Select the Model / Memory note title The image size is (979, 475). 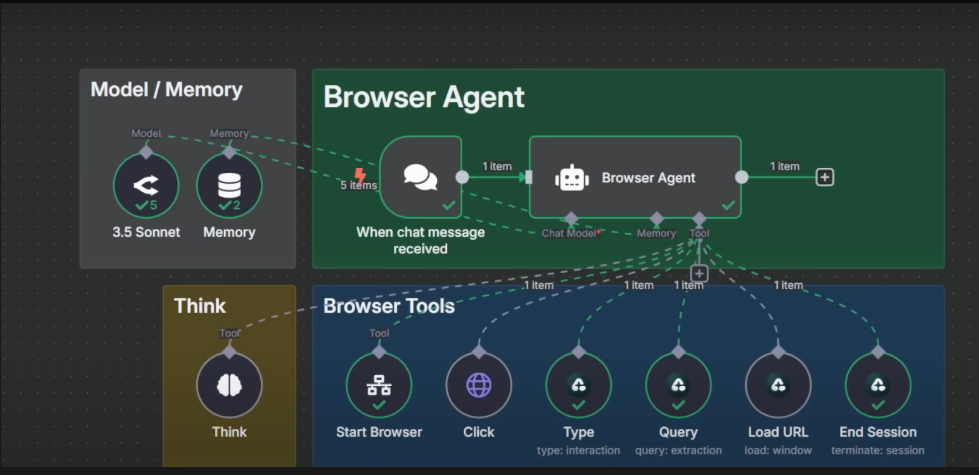point(167,89)
